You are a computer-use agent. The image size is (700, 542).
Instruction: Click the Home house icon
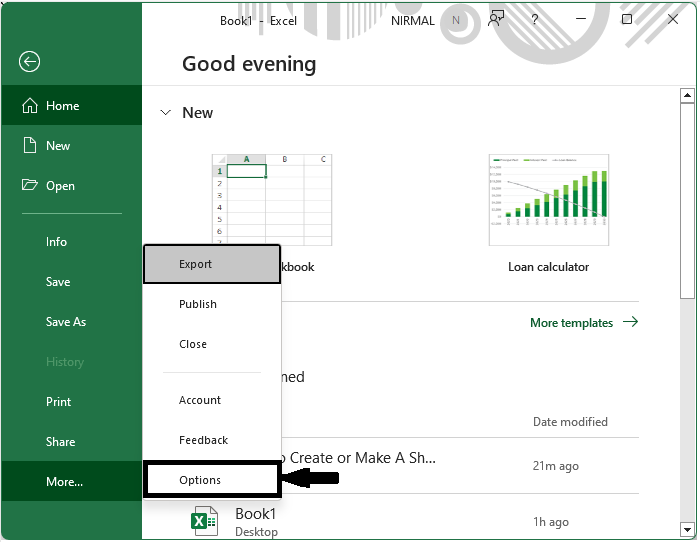pos(30,106)
